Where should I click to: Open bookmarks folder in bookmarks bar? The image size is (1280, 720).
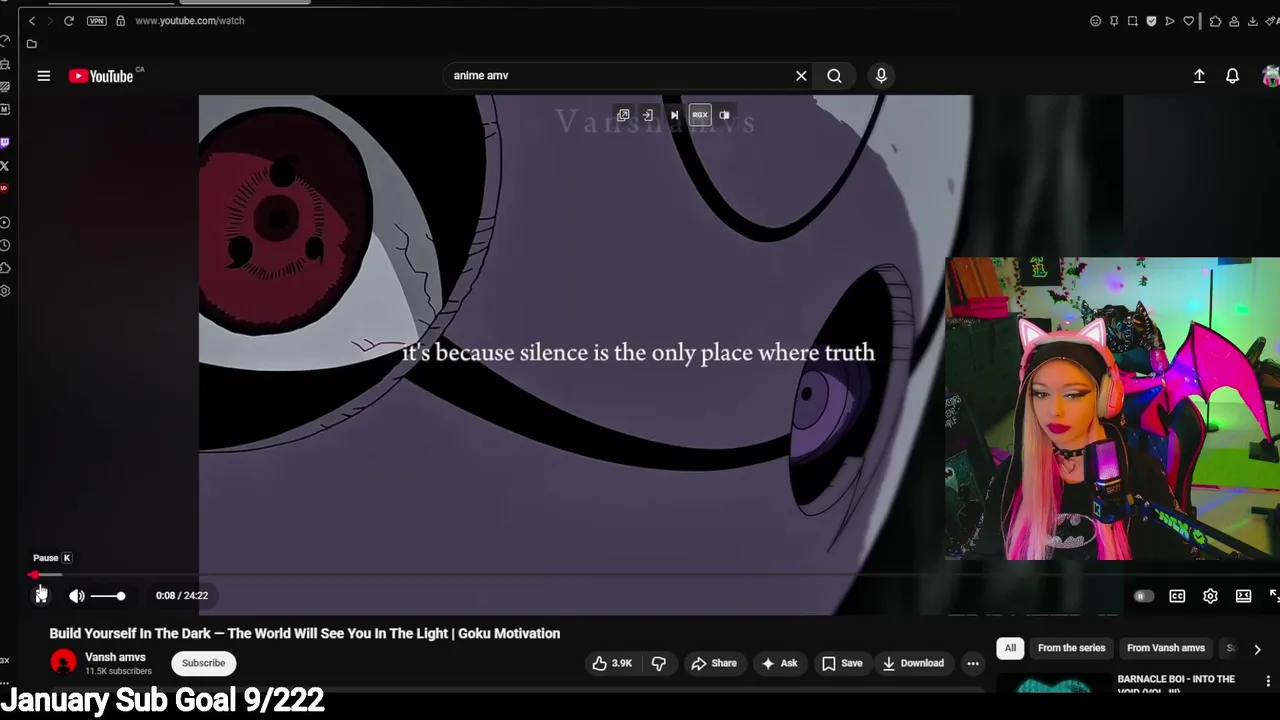pos(32,44)
